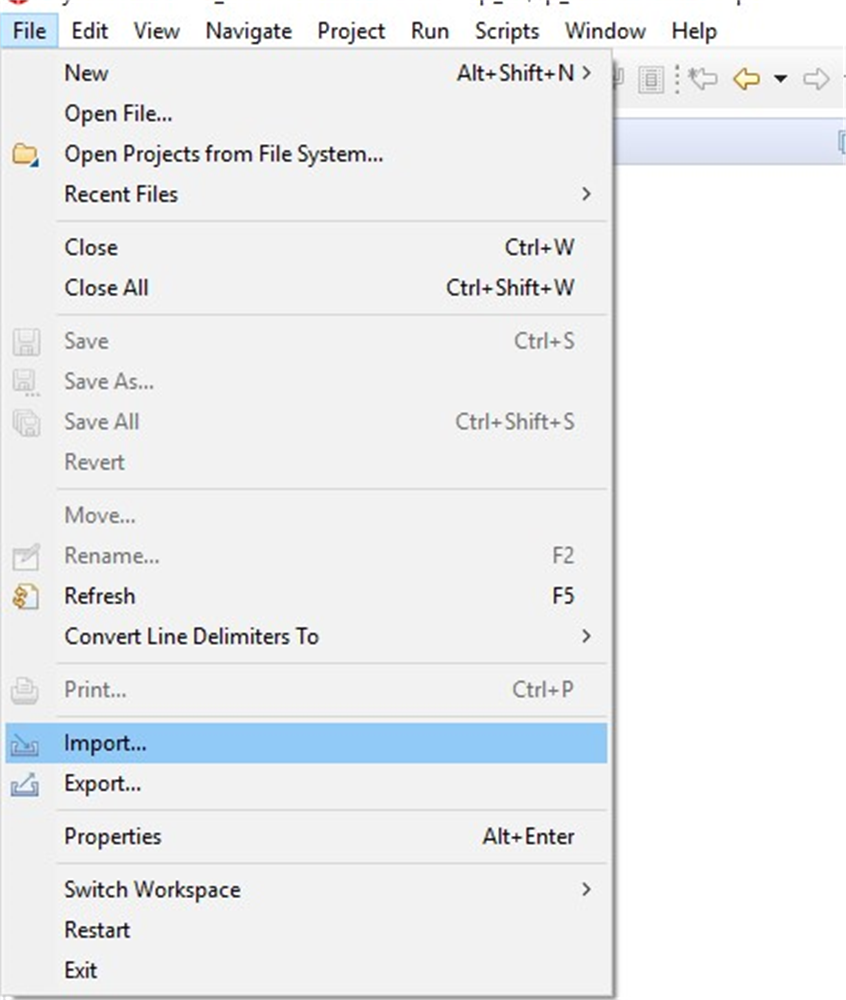Image resolution: width=846 pixels, height=1000 pixels.
Task: Click the Last Edit Location icon
Action: (x=703, y=78)
